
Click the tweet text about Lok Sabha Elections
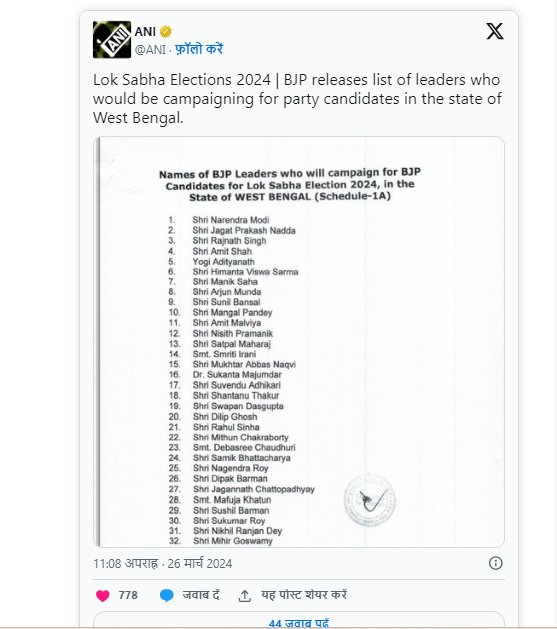tap(297, 99)
